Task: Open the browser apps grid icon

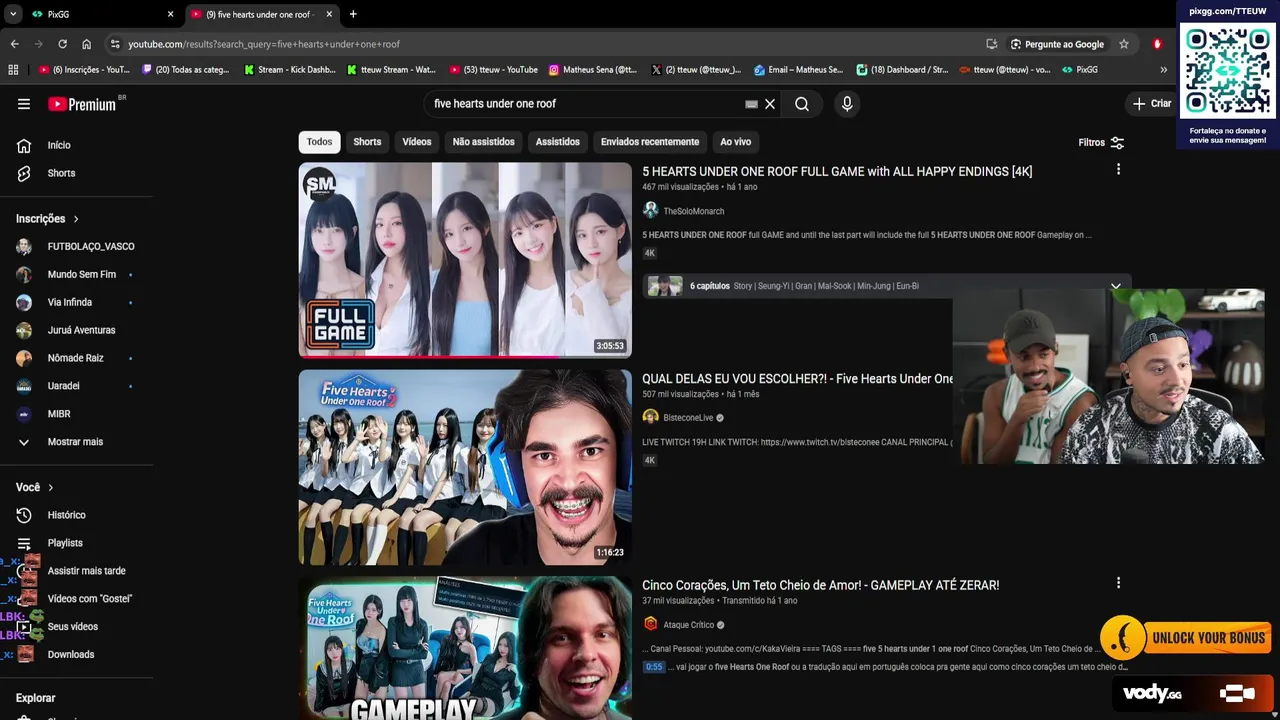Action: click(x=13, y=70)
